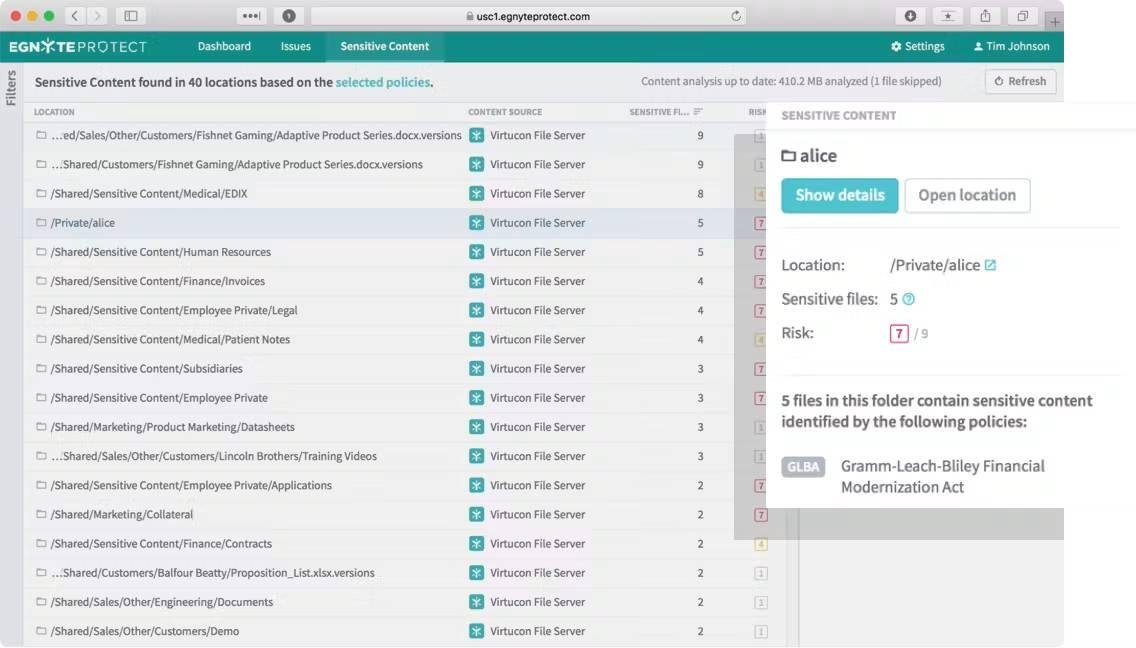The height and width of the screenshot is (648, 1136).
Task: Reload the page in the address bar
Action: pyautogui.click(x=735, y=16)
